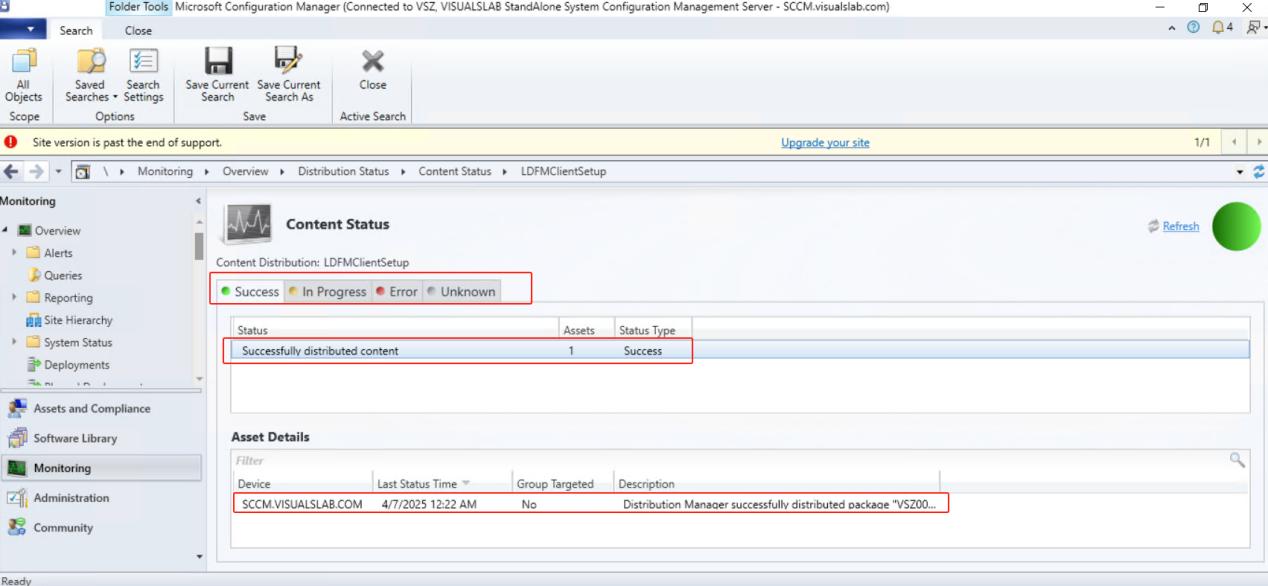Image resolution: width=1268 pixels, height=586 pixels.
Task: Select the Unknown status tab
Action: (x=461, y=292)
